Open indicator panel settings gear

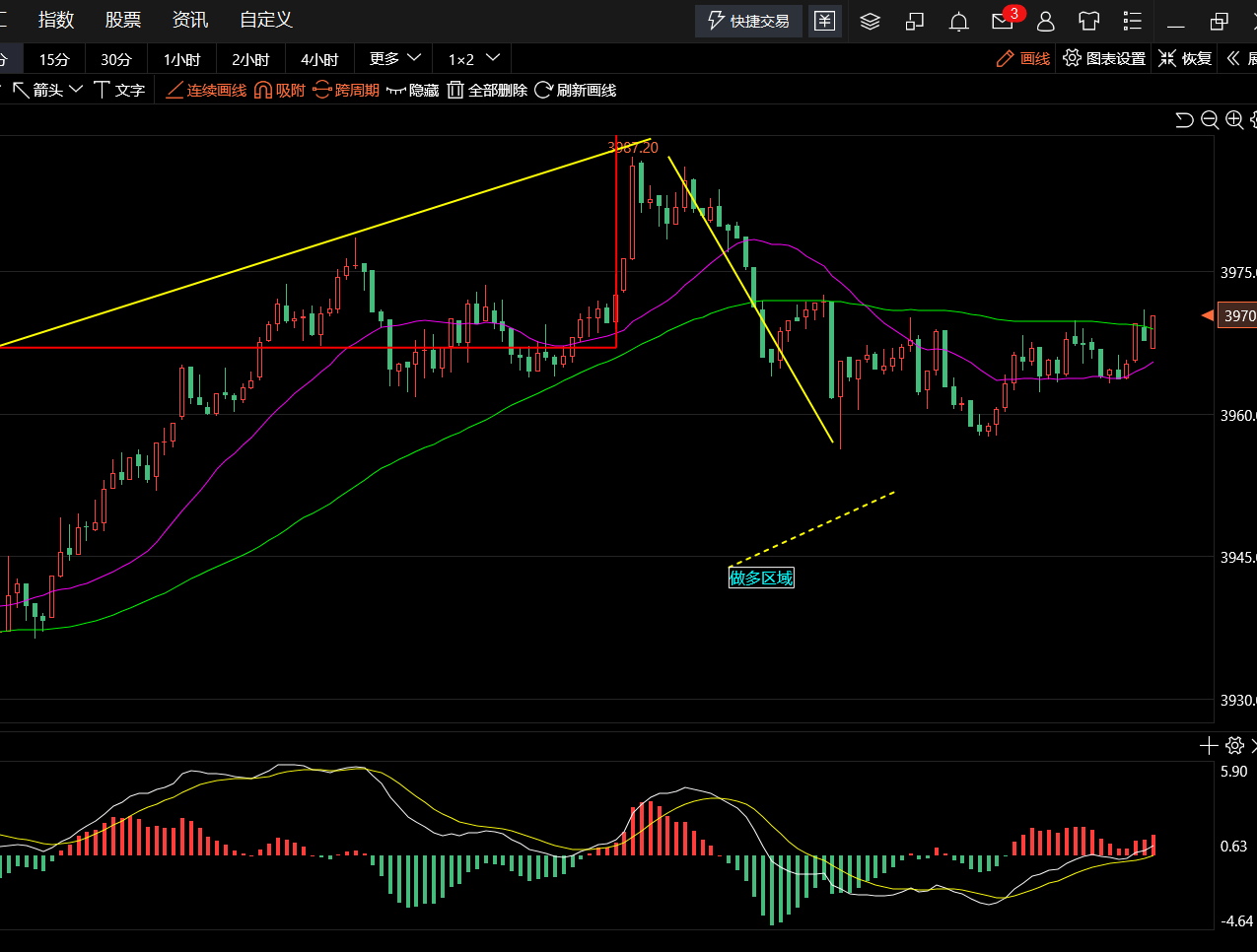click(1234, 746)
